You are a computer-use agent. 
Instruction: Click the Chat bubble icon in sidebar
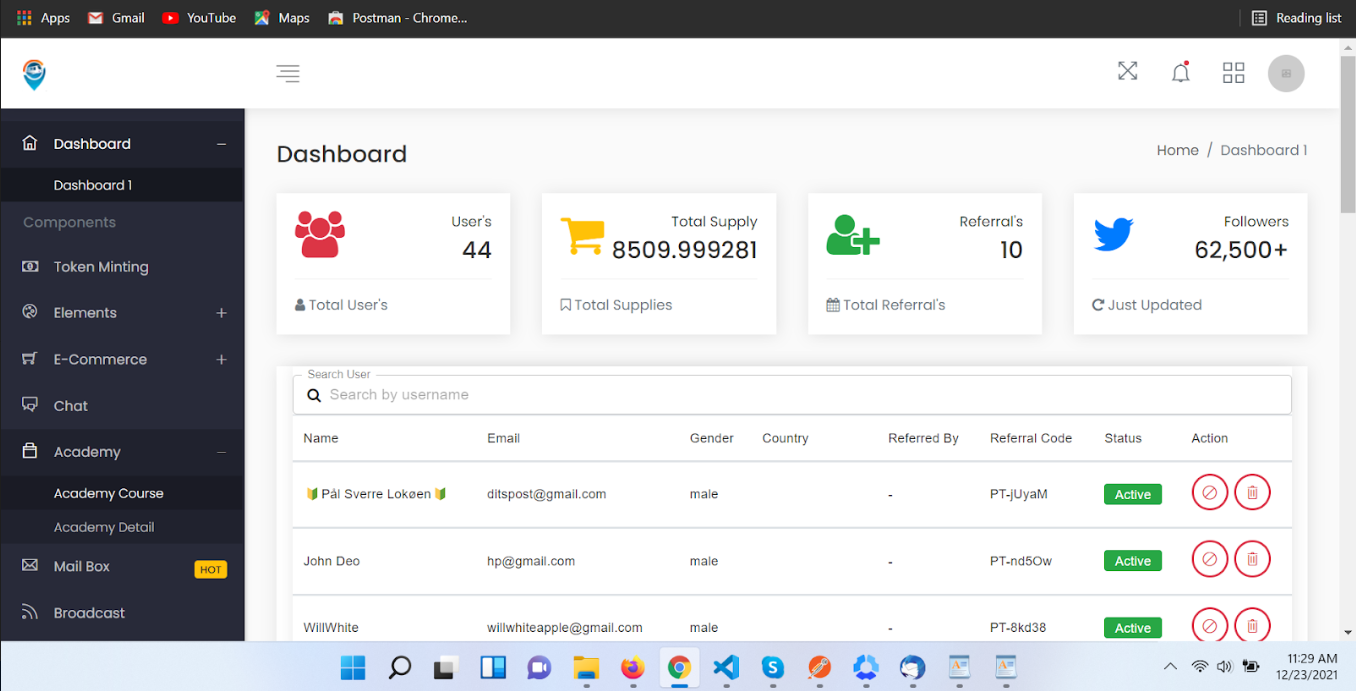coord(30,405)
